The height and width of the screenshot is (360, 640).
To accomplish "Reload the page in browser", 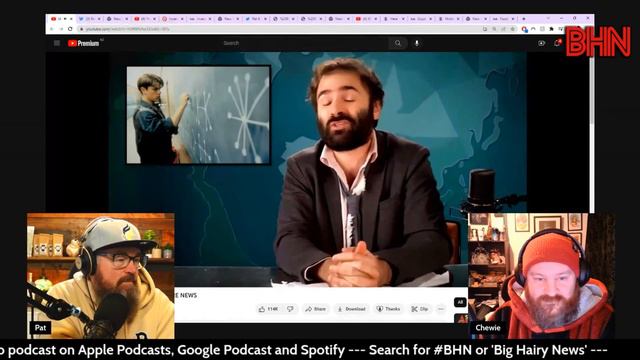I will point(70,29).
